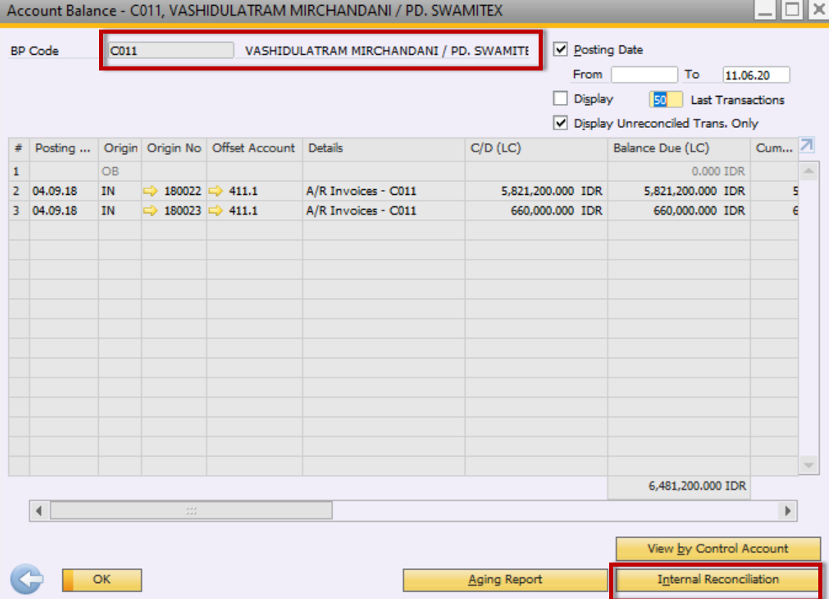Select row number 2 in the table
The image size is (829, 599).
coord(19,191)
